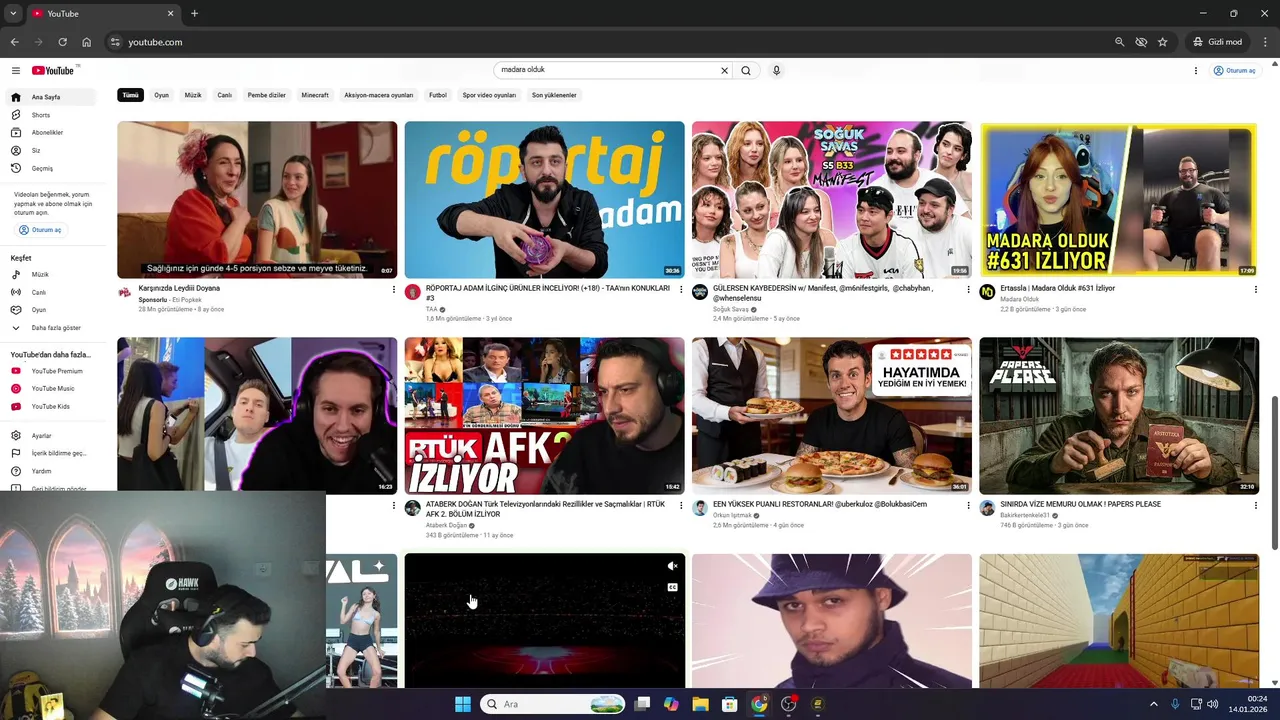Viewport: 1280px width, 720px height.
Task: Go to the browser home page button
Action: pos(87,42)
